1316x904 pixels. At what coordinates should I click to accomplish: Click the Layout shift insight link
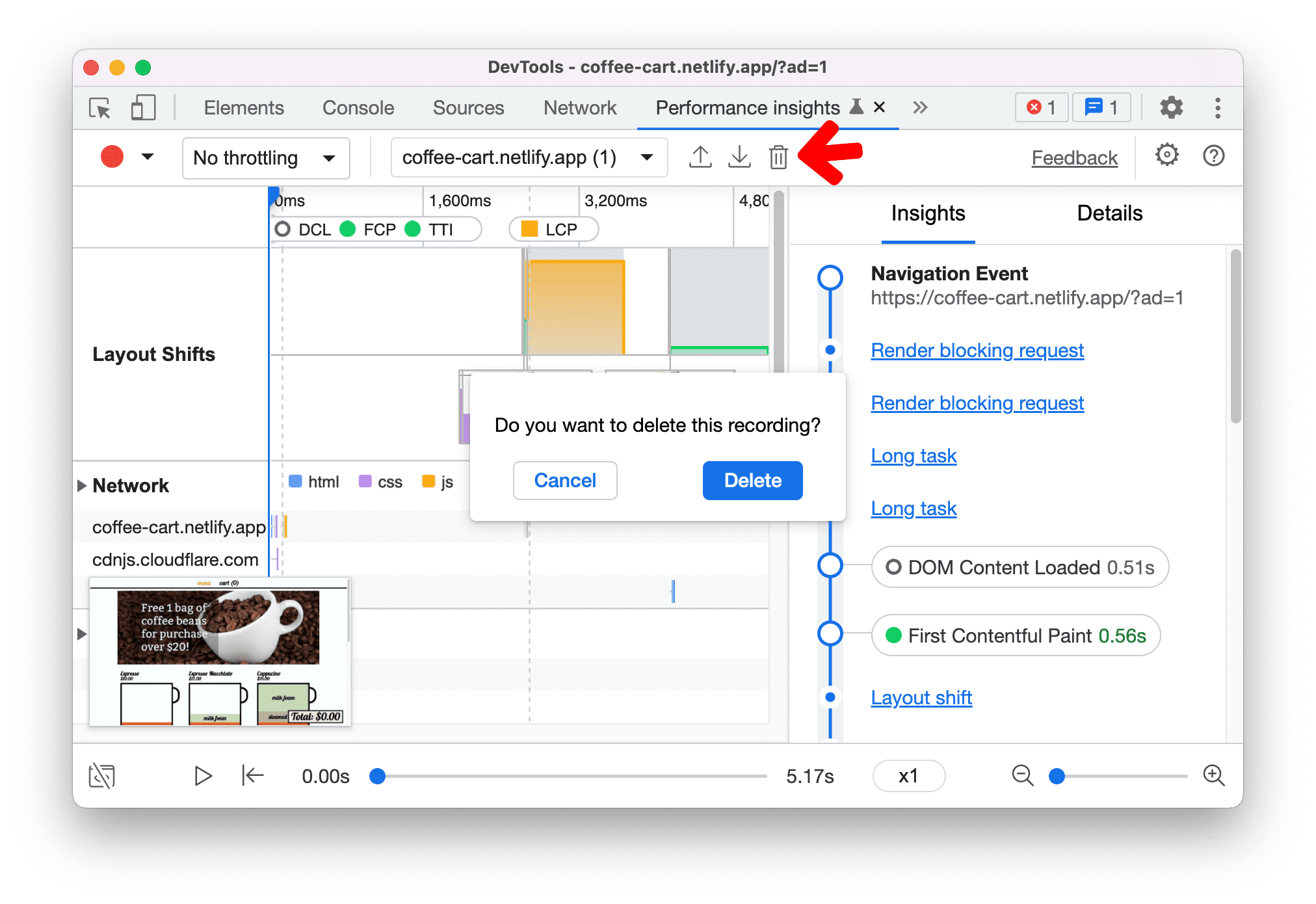pyautogui.click(x=920, y=697)
